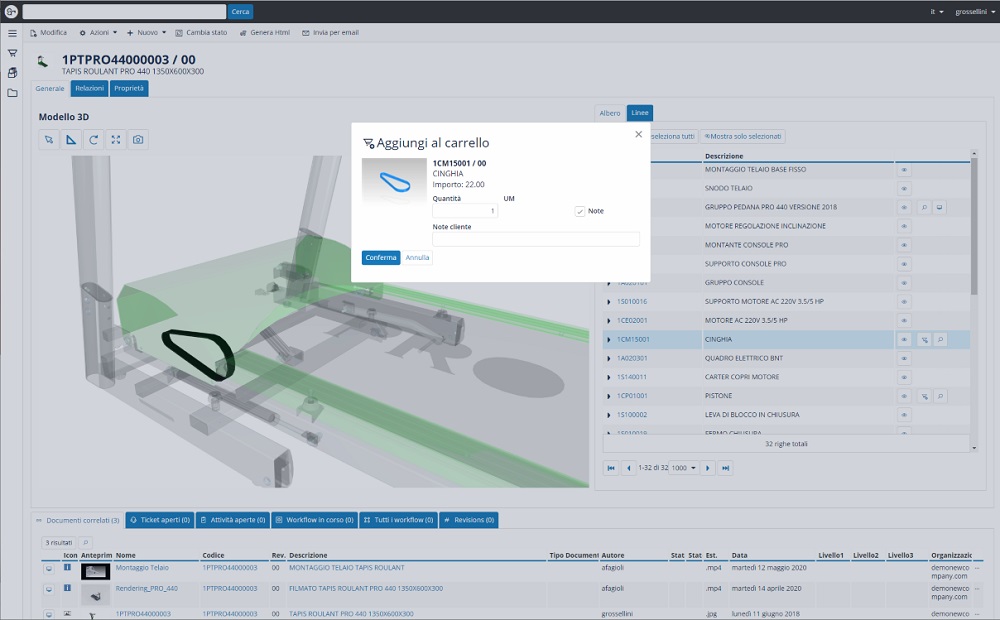Go to first page of lines table
Screen dimensions: 1000x620
coord(611,468)
